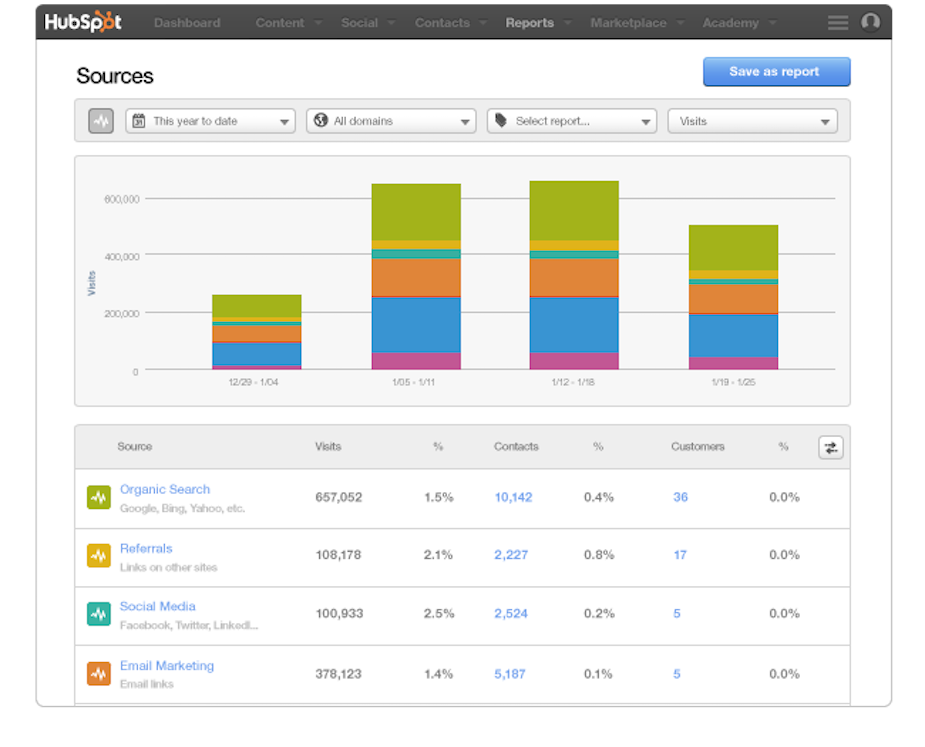The width and height of the screenshot is (925, 747).
Task: Expand the 'All domains' dropdown
Action: tap(390, 120)
